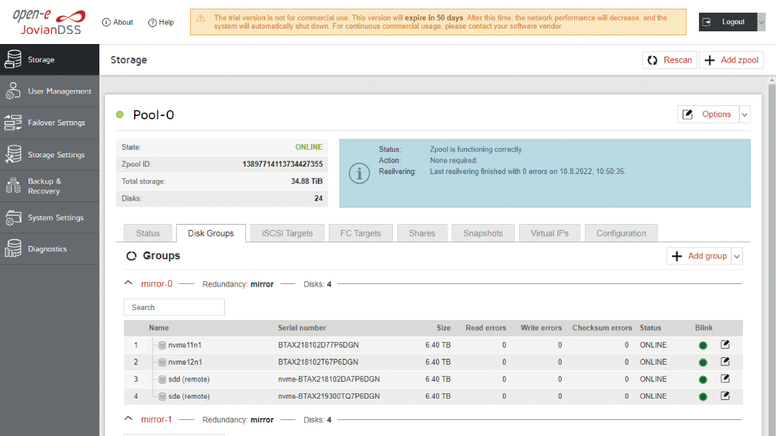The image size is (776, 436).
Task: Click the Pool-0 green status dot
Action: tap(120, 115)
